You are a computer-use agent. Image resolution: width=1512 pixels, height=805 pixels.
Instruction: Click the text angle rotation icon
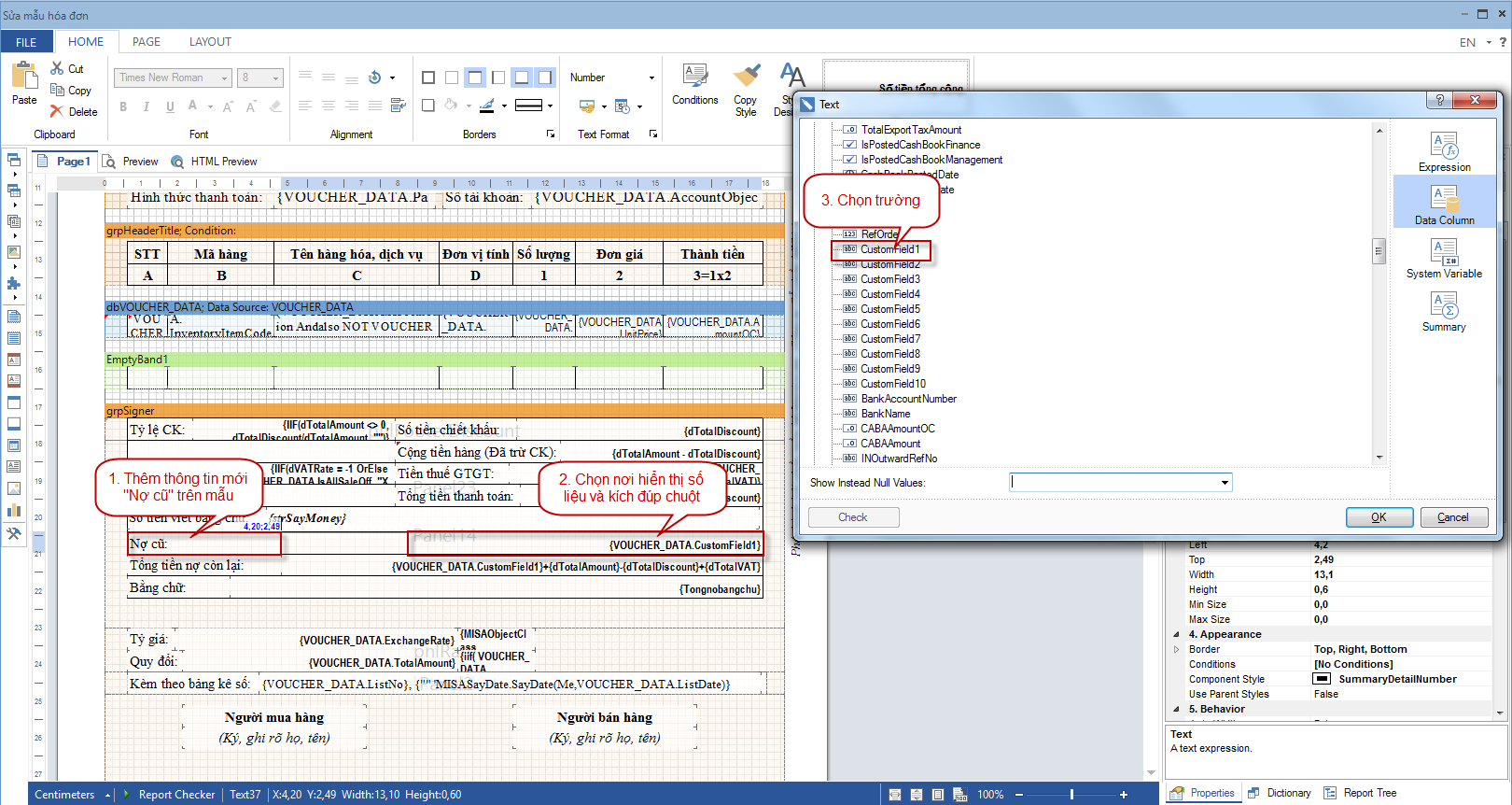(374, 78)
